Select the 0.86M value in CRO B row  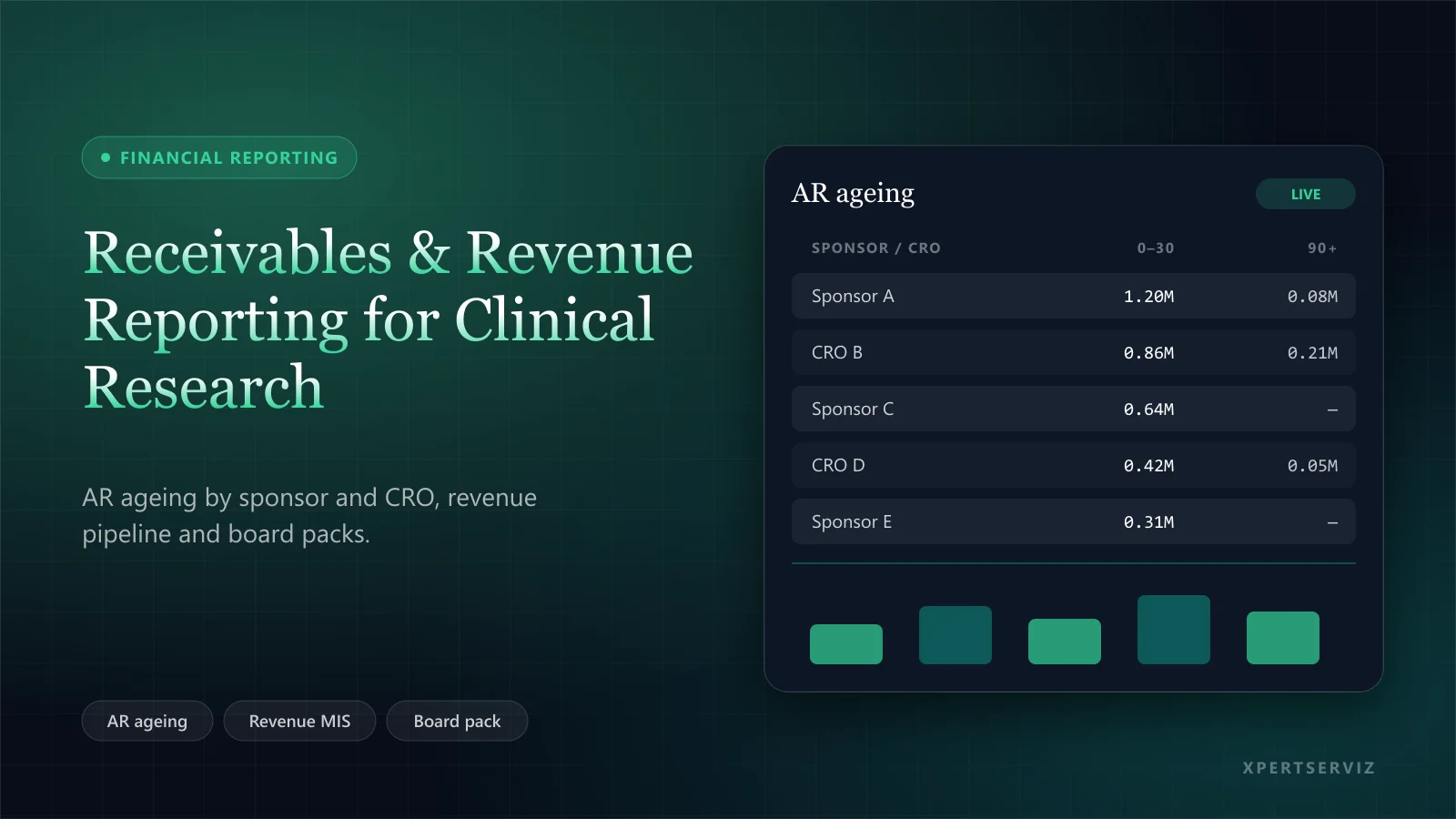coord(1148,353)
